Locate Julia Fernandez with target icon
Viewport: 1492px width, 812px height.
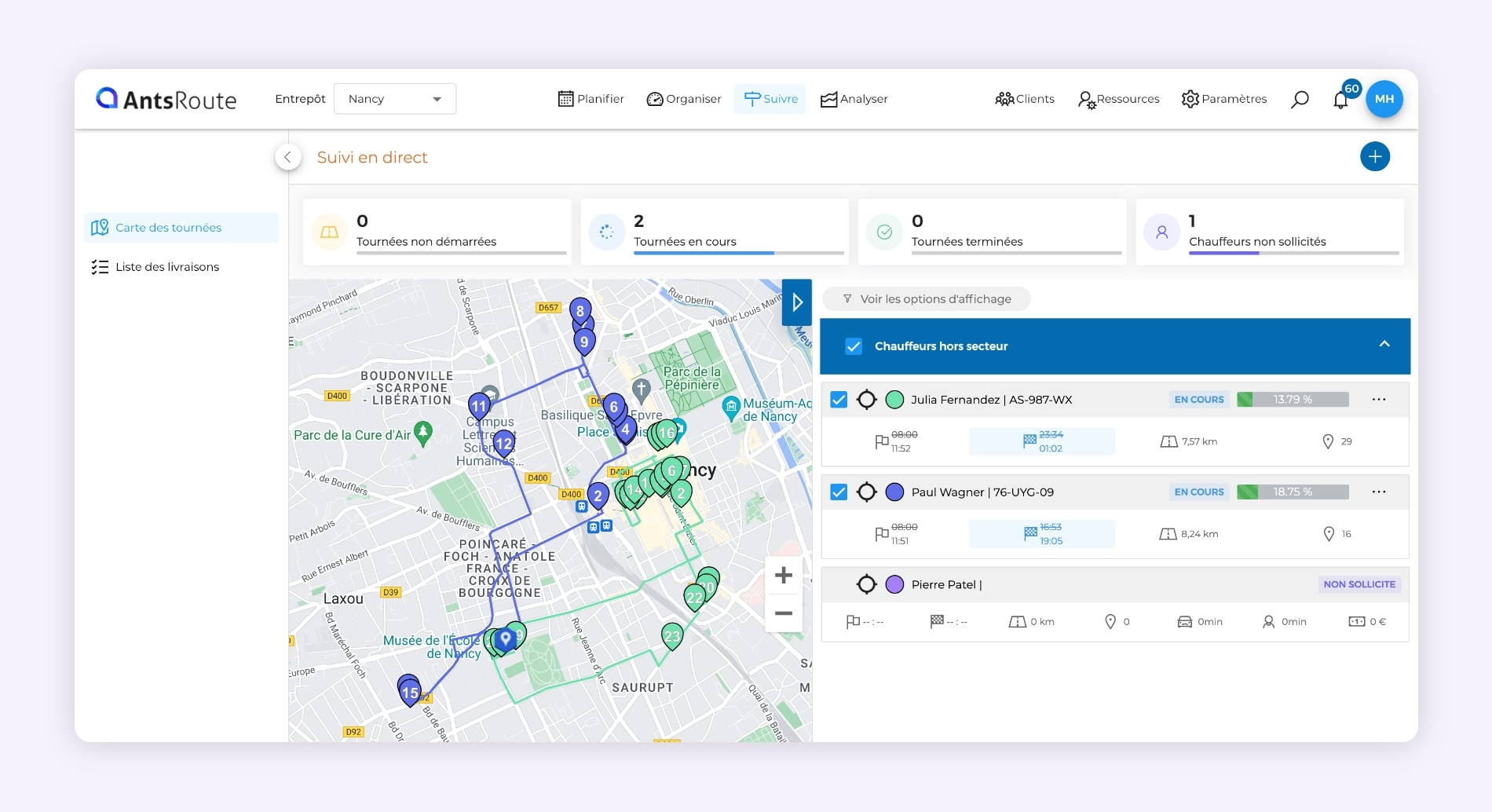click(x=866, y=400)
